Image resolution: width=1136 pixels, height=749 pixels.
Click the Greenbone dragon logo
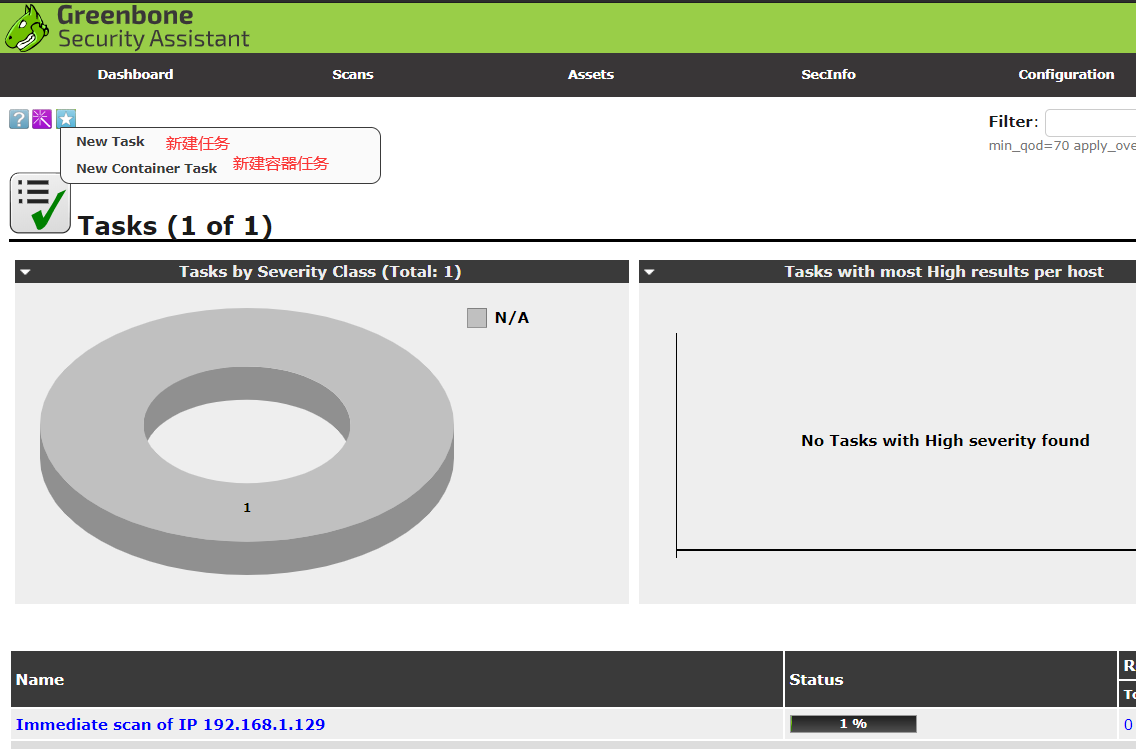pos(27,27)
